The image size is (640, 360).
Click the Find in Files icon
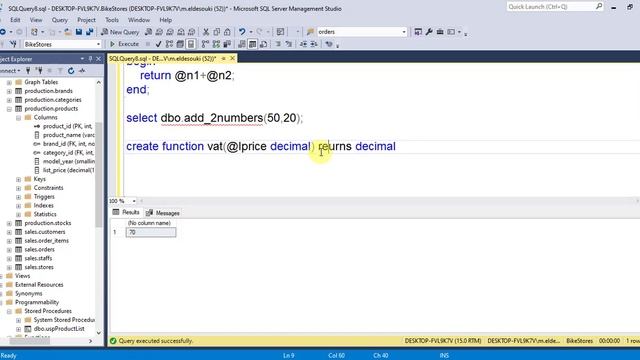(x=311, y=32)
